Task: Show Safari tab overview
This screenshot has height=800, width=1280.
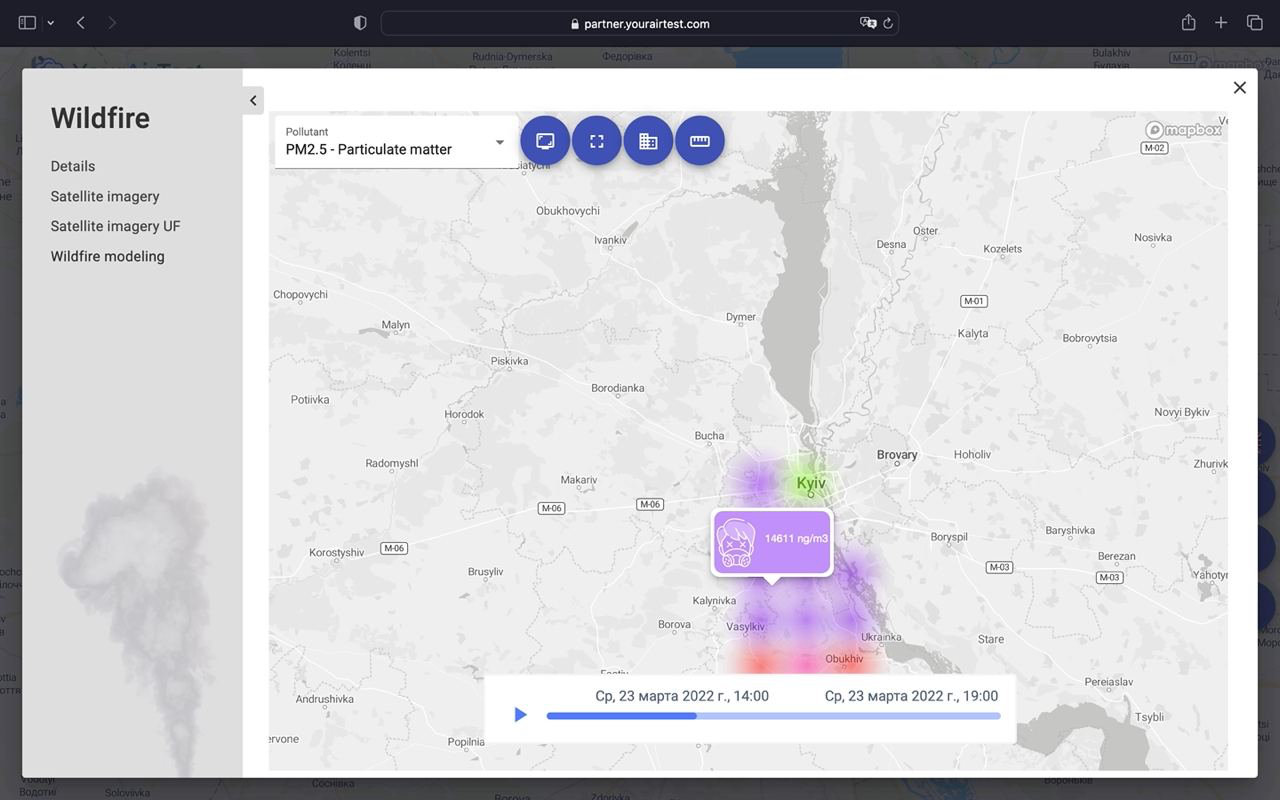Action: 1254,23
